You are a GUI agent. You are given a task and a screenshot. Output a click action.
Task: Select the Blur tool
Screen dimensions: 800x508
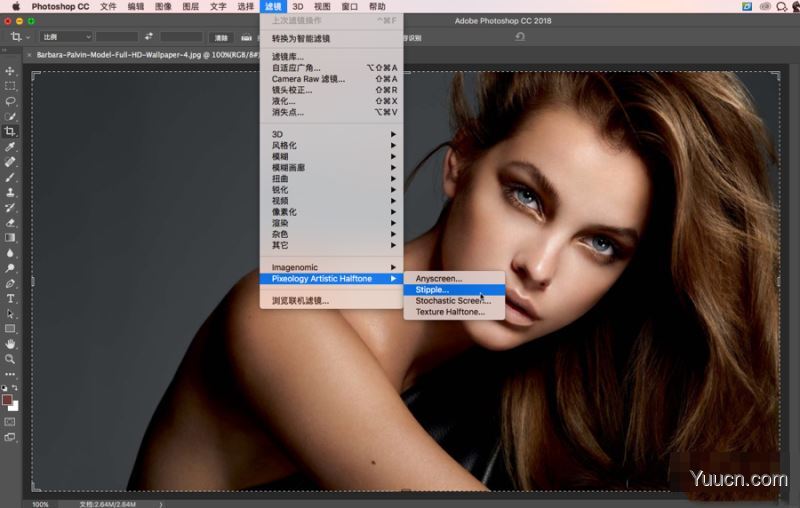[x=10, y=253]
